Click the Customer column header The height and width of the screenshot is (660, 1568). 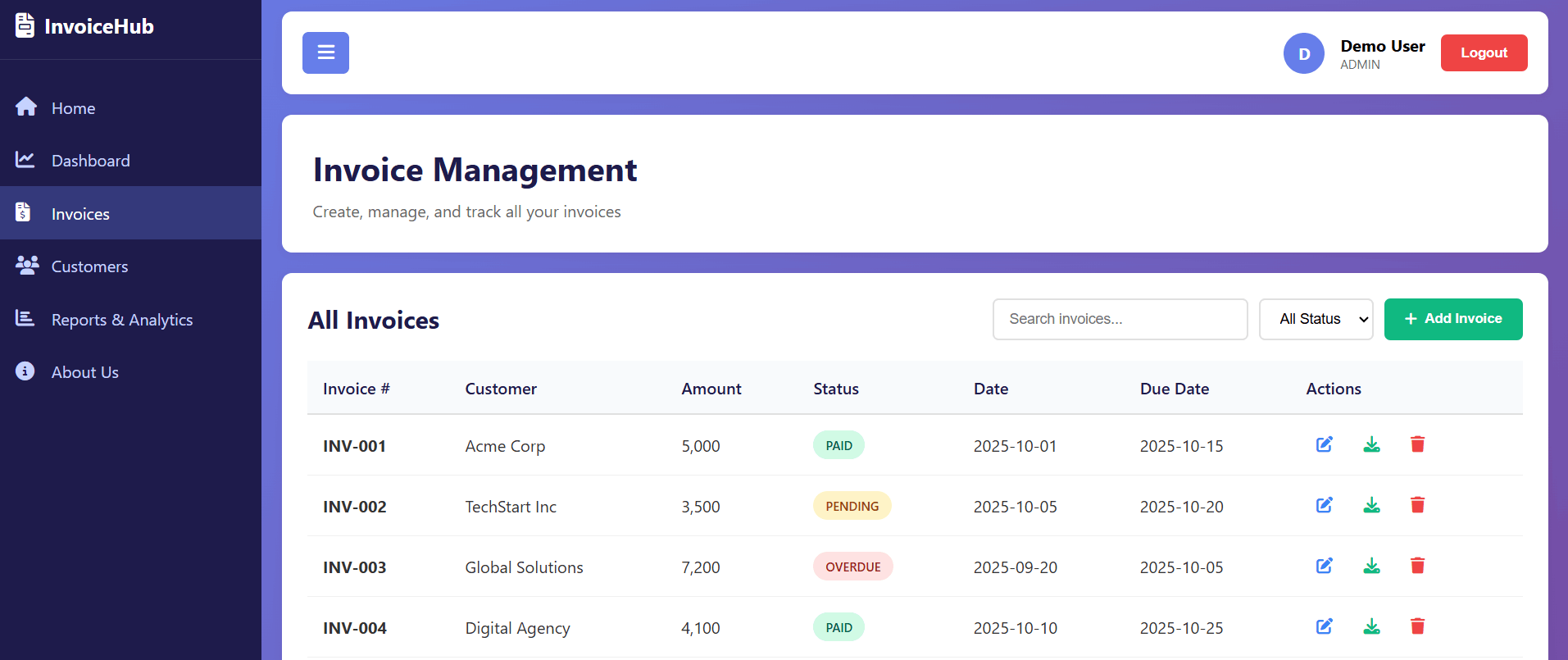click(501, 389)
